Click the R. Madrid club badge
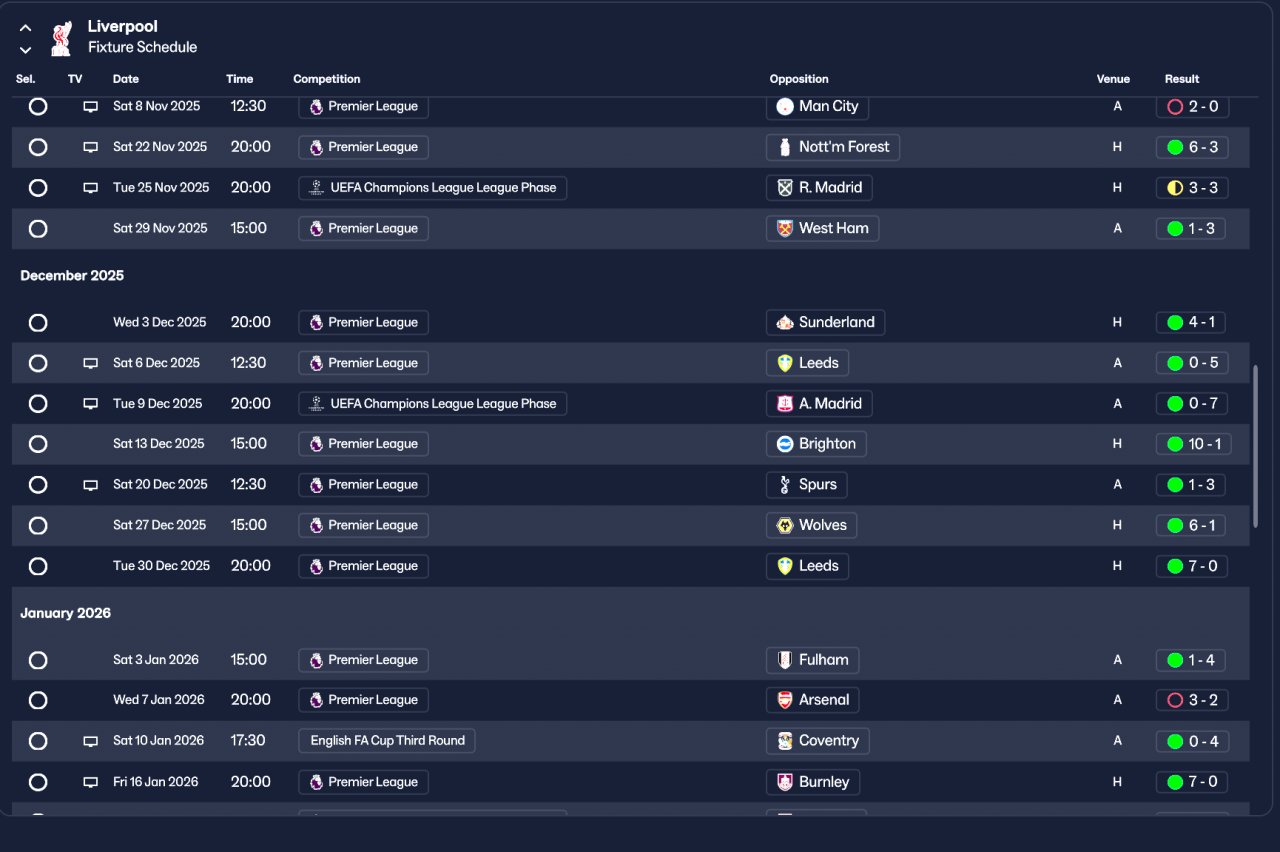This screenshot has width=1280, height=852. tap(785, 188)
